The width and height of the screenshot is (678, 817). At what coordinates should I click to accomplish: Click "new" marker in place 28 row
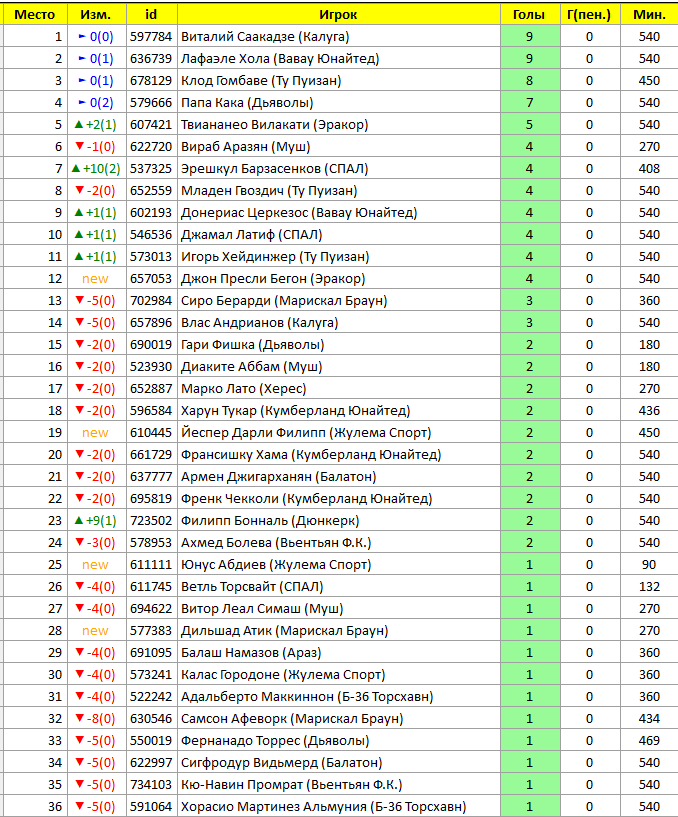95,631
